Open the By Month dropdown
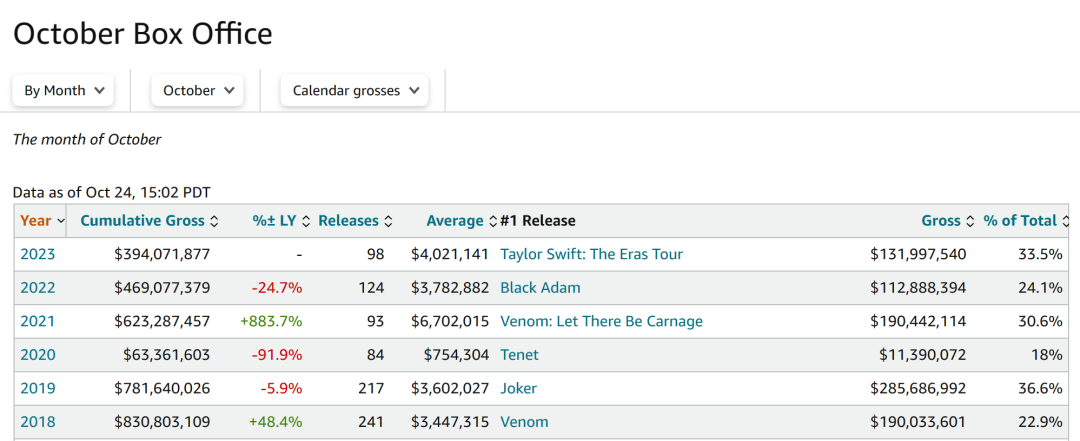Screen dimensions: 1080x441 pyautogui.click(x=63, y=90)
